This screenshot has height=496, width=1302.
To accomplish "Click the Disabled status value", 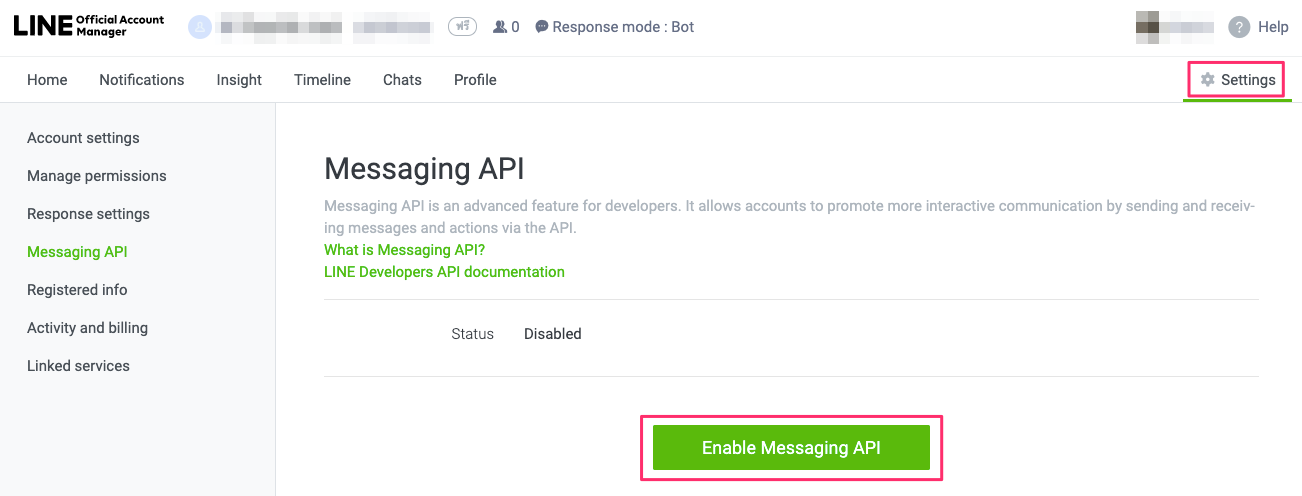I will pyautogui.click(x=552, y=334).
